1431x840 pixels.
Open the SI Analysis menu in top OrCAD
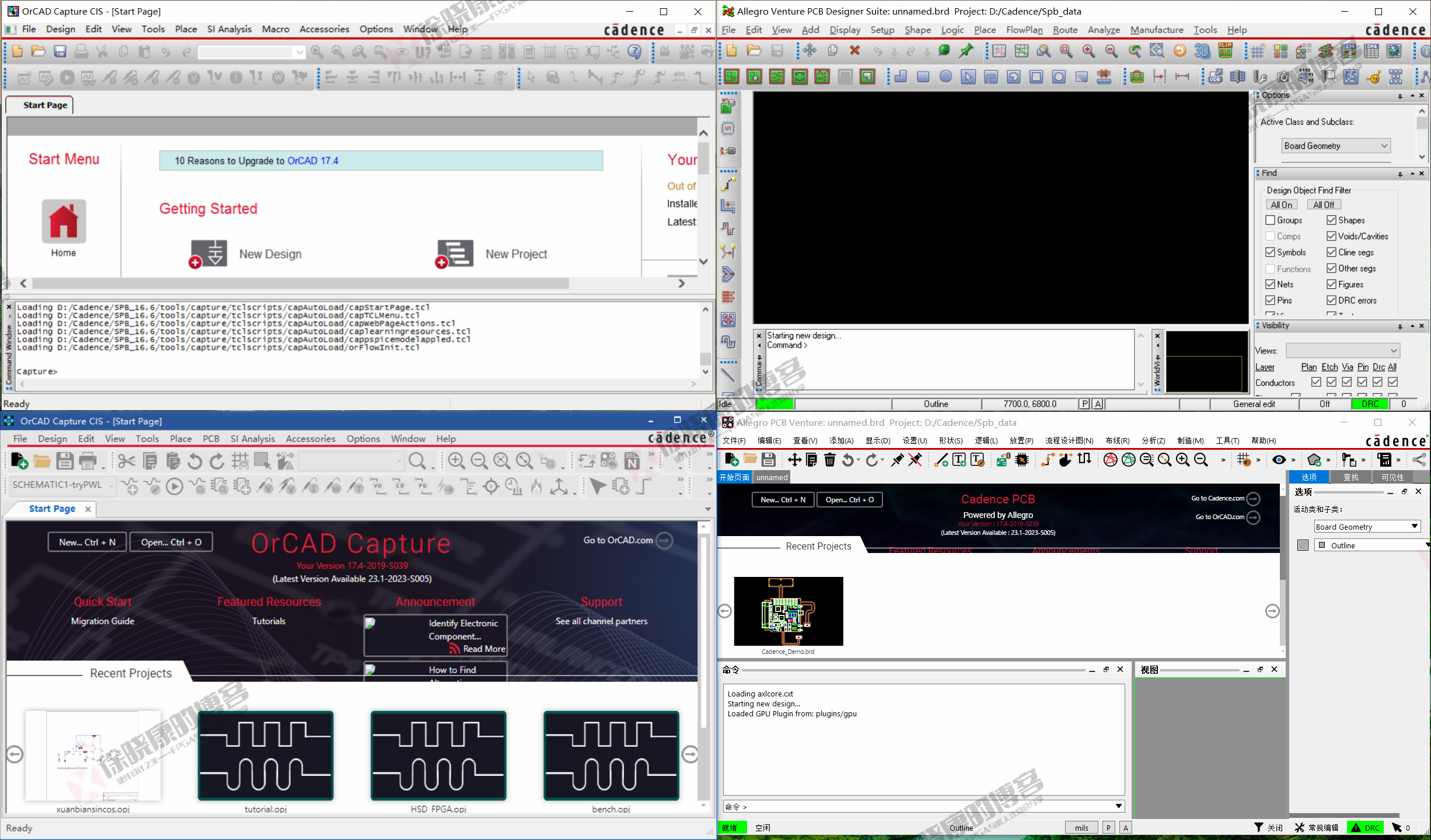pyautogui.click(x=229, y=29)
